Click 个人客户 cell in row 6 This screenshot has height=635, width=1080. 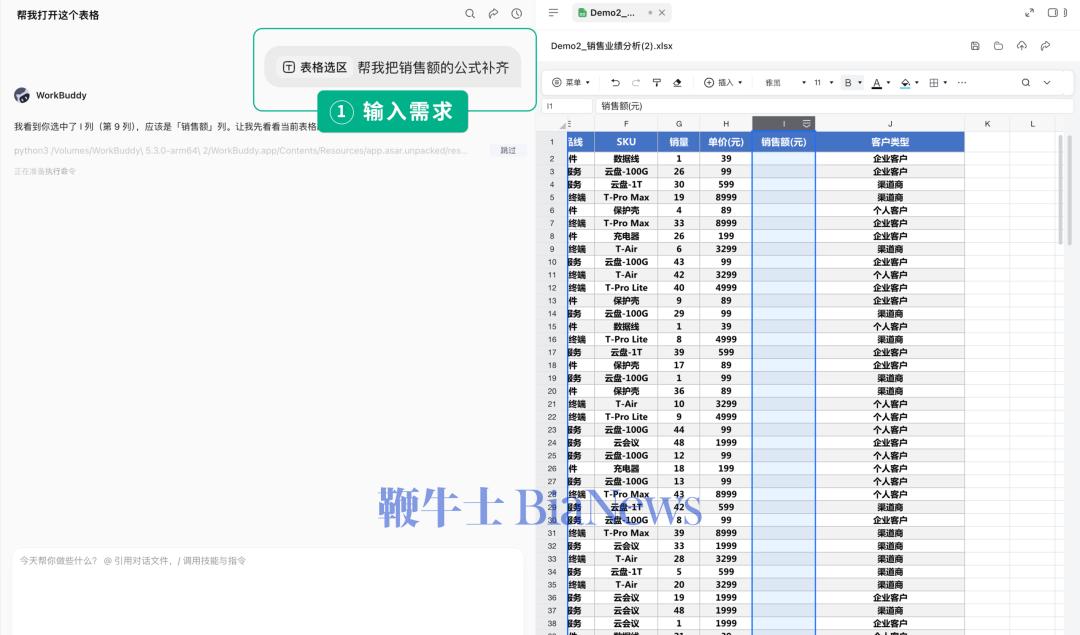[890, 210]
